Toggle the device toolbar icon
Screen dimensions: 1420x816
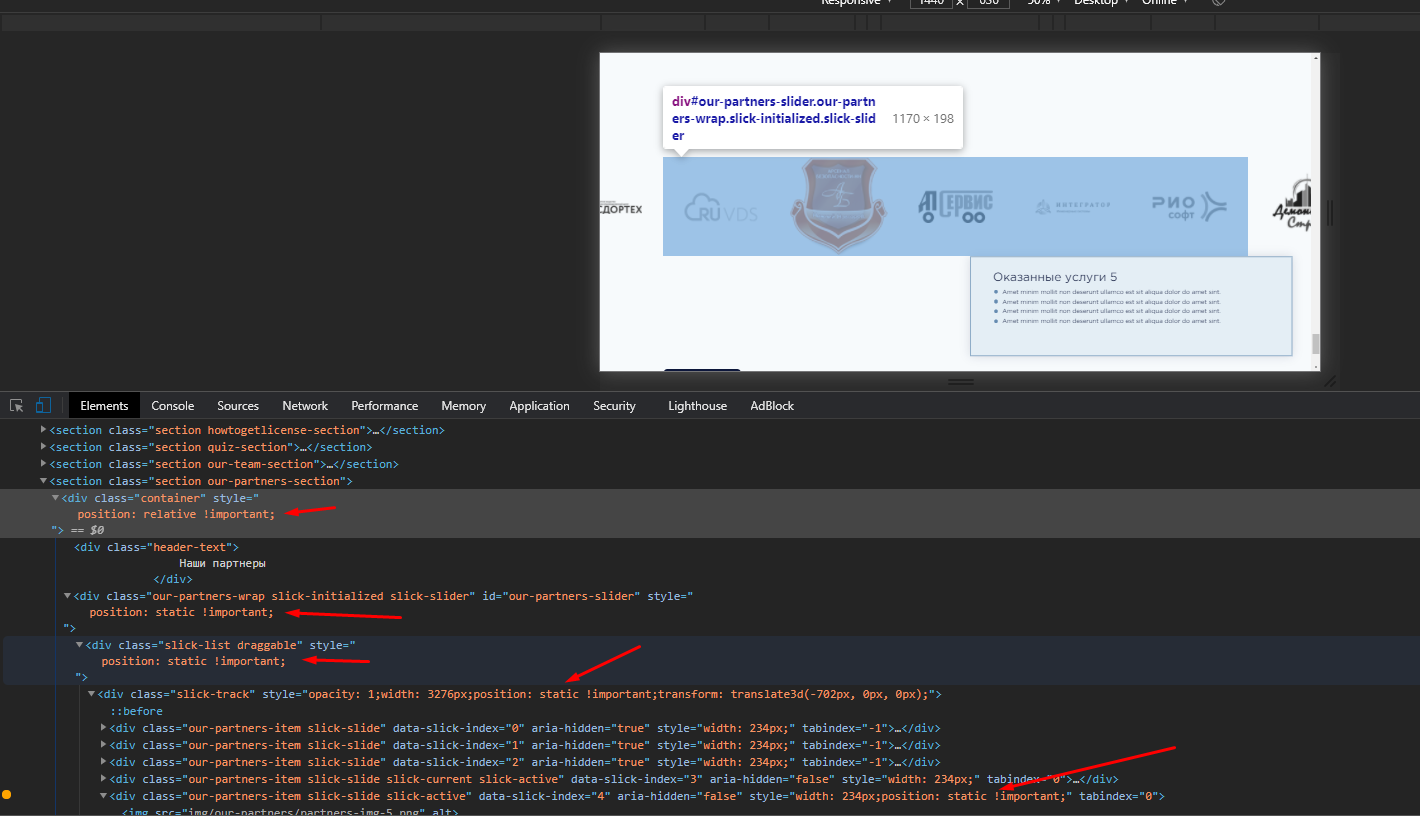point(43,405)
